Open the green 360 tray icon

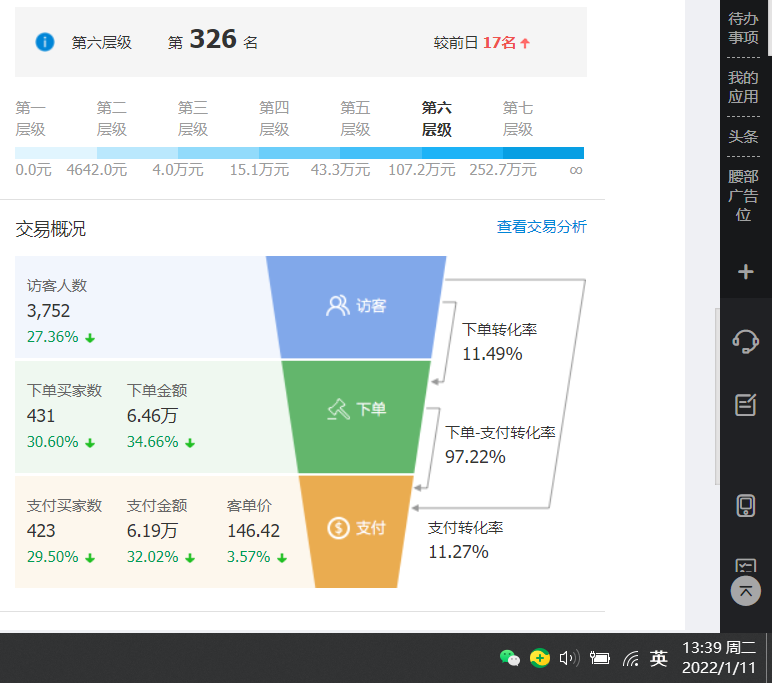[x=540, y=658]
